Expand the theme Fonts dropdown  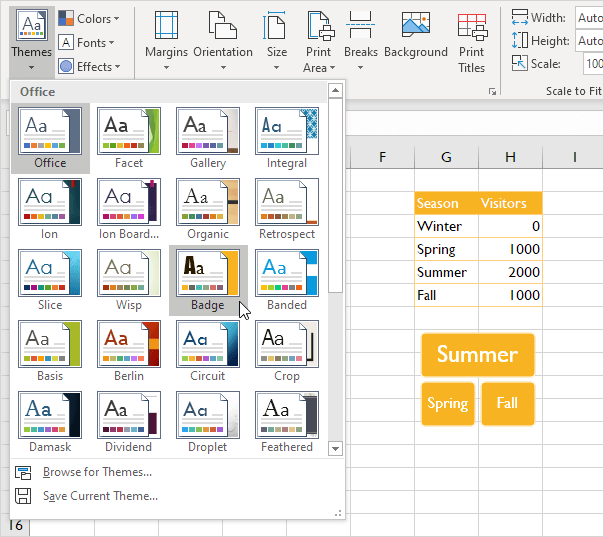(x=86, y=43)
